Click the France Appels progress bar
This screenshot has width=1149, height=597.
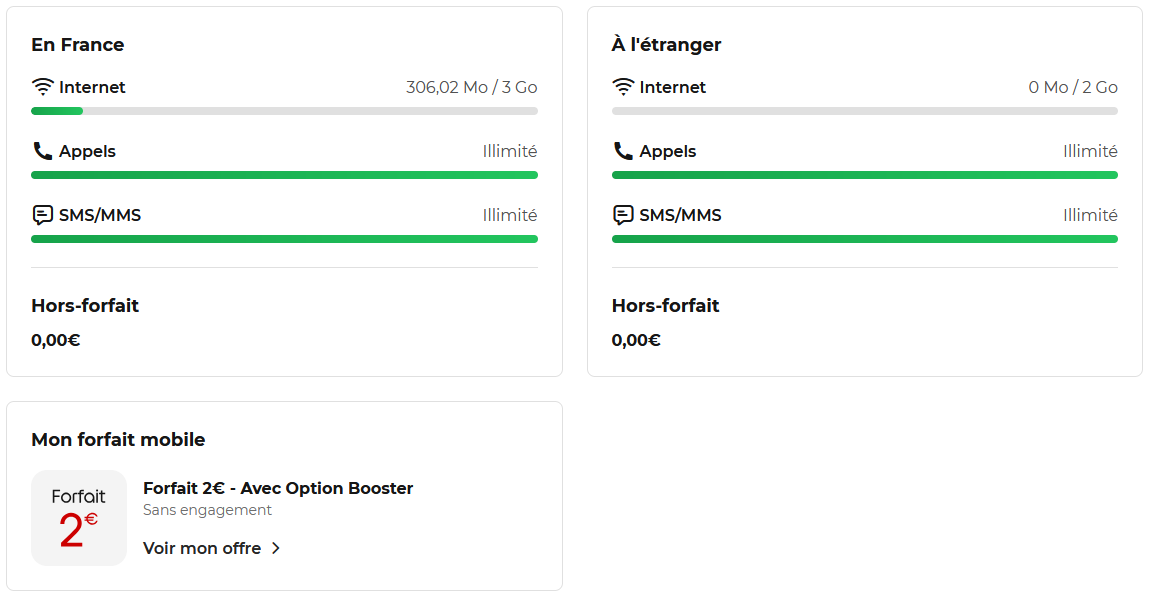point(284,175)
